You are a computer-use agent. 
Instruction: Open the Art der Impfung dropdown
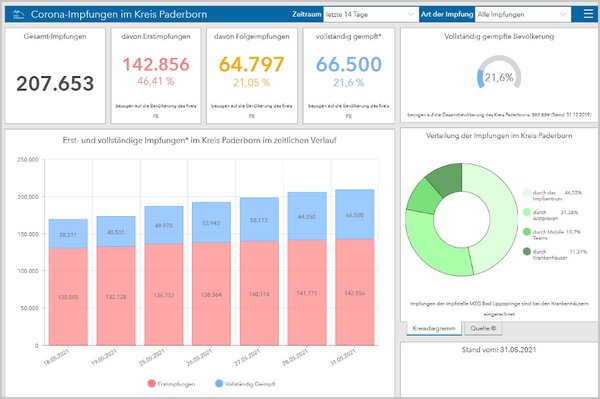[x=522, y=15]
